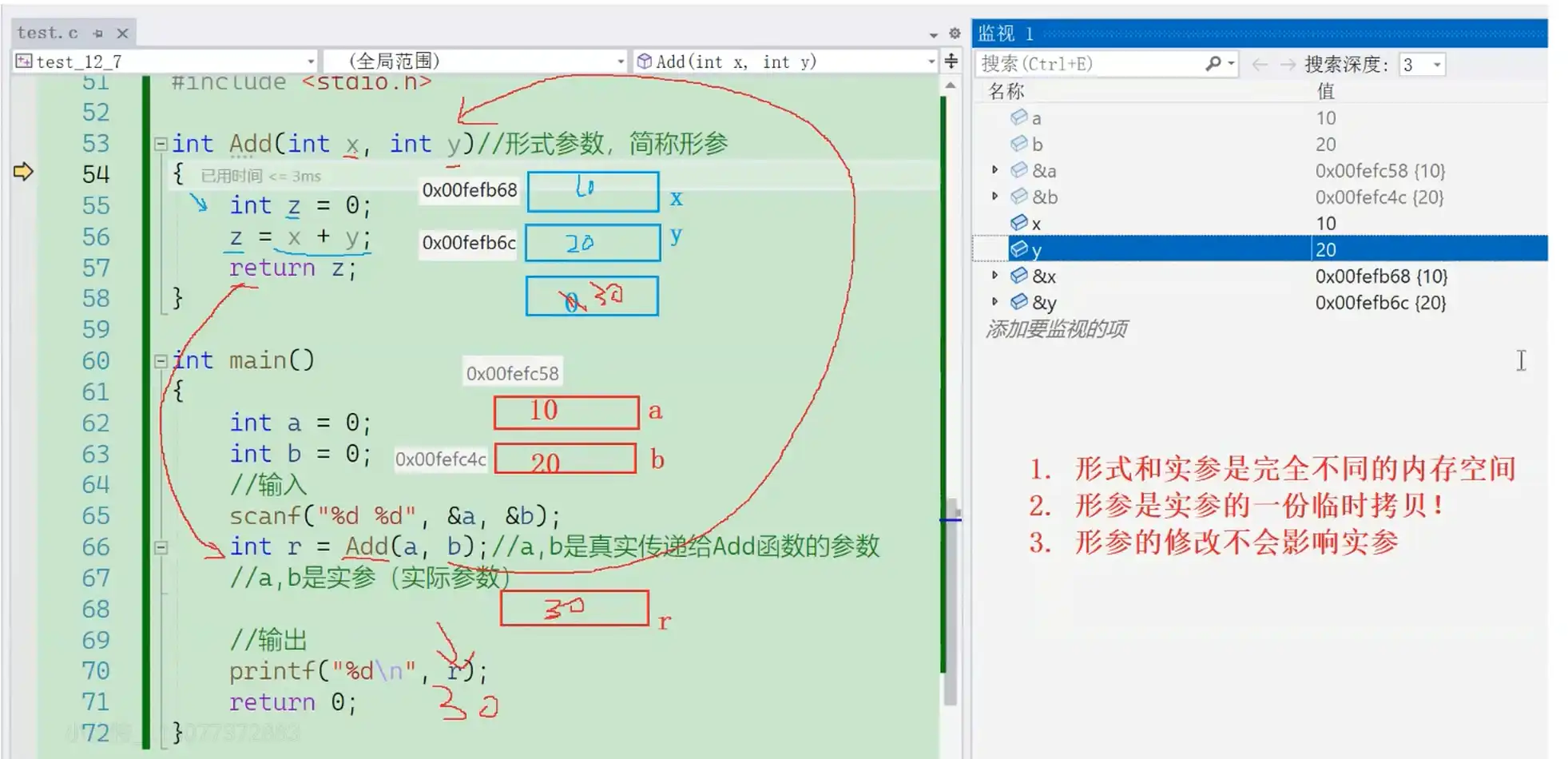Select the watch row b

click(x=1260, y=145)
